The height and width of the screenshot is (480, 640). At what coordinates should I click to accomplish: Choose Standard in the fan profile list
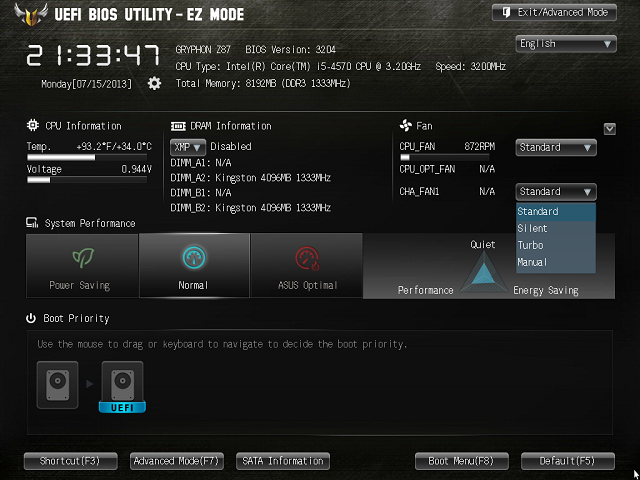tap(556, 212)
